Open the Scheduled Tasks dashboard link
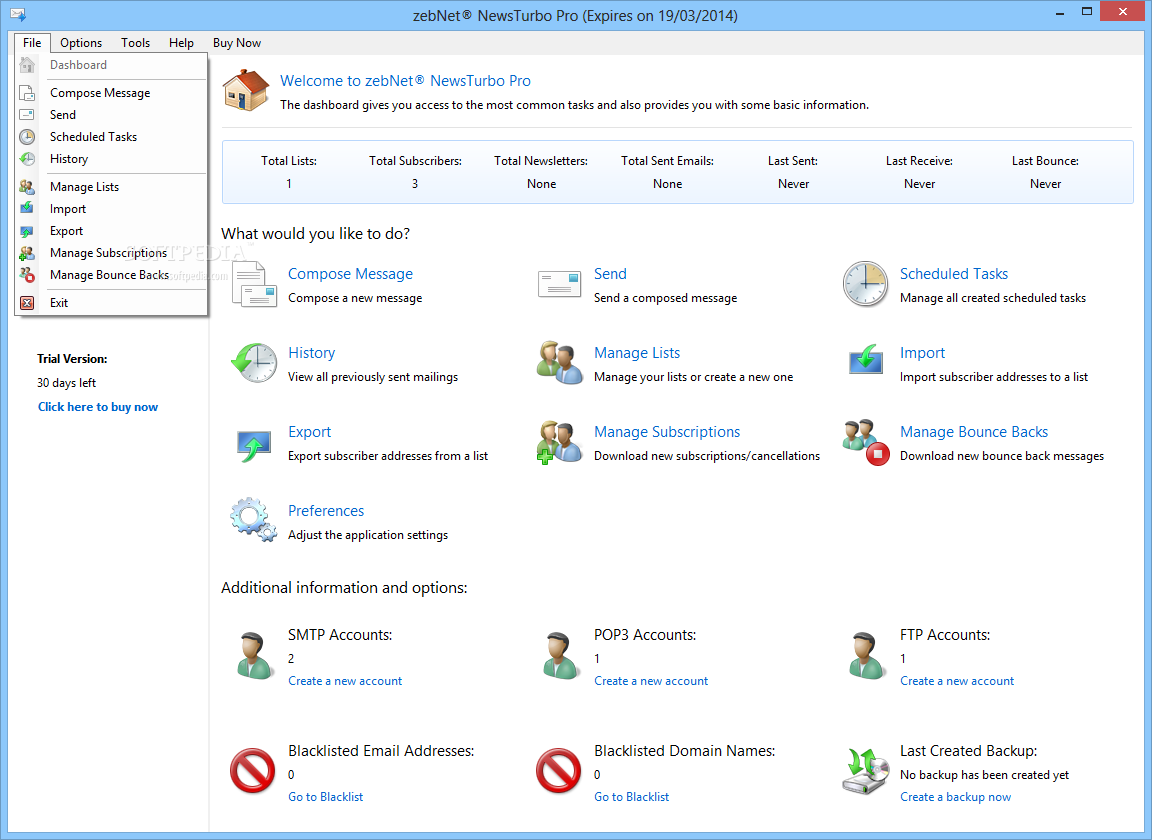The image size is (1152, 840). click(954, 274)
